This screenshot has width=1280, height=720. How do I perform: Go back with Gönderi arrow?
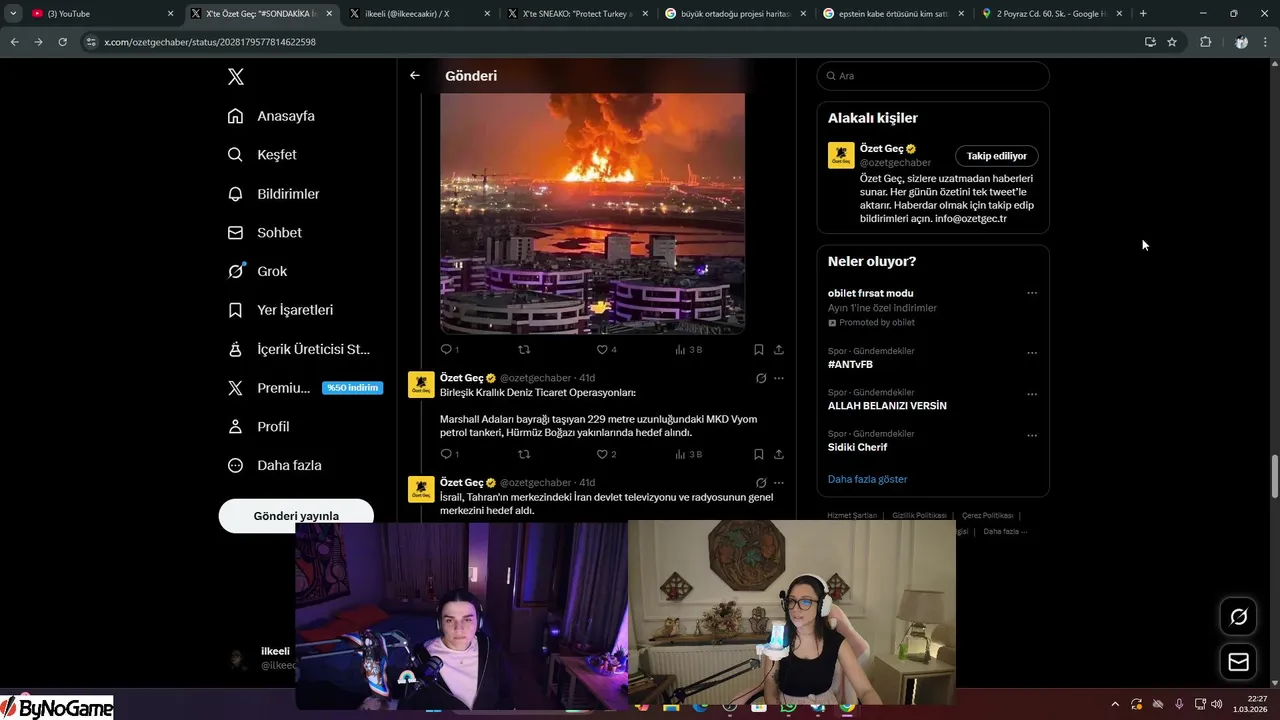click(414, 76)
